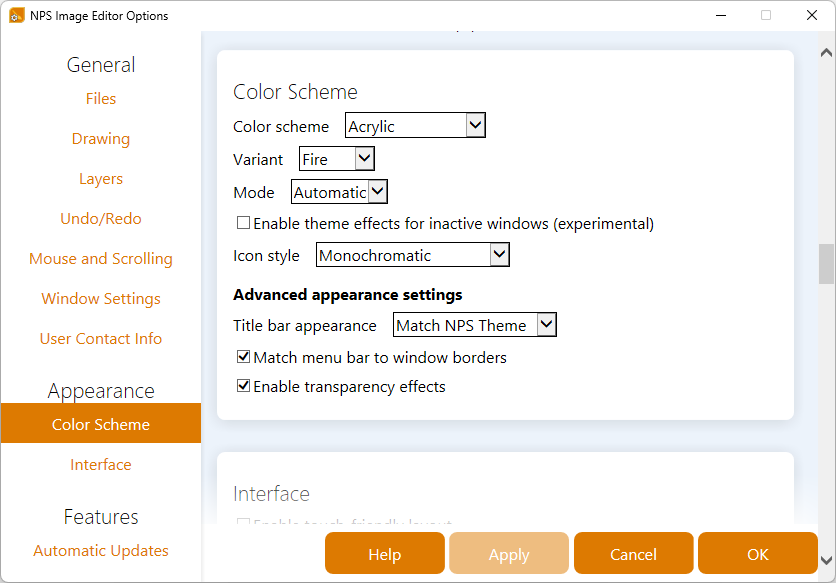
Task: Select the highlighted Color Scheme sidebar item
Action: (101, 424)
